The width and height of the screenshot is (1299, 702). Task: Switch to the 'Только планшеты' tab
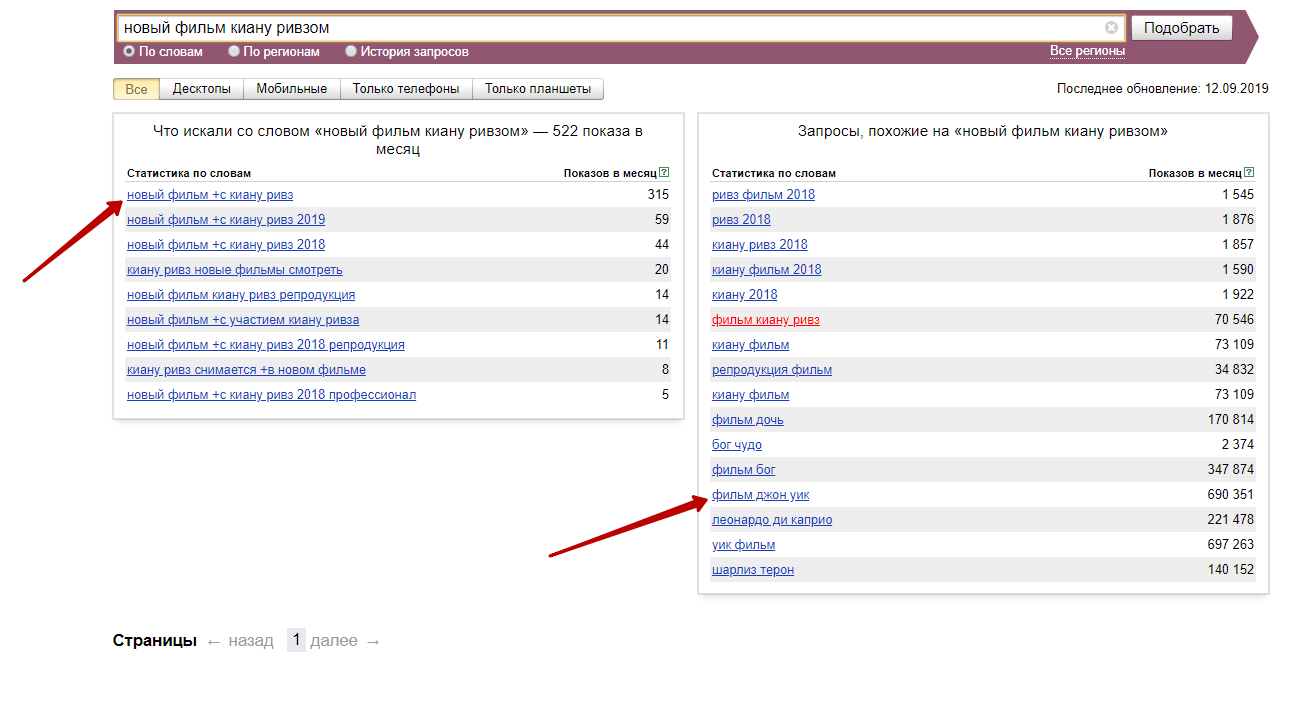pos(538,89)
